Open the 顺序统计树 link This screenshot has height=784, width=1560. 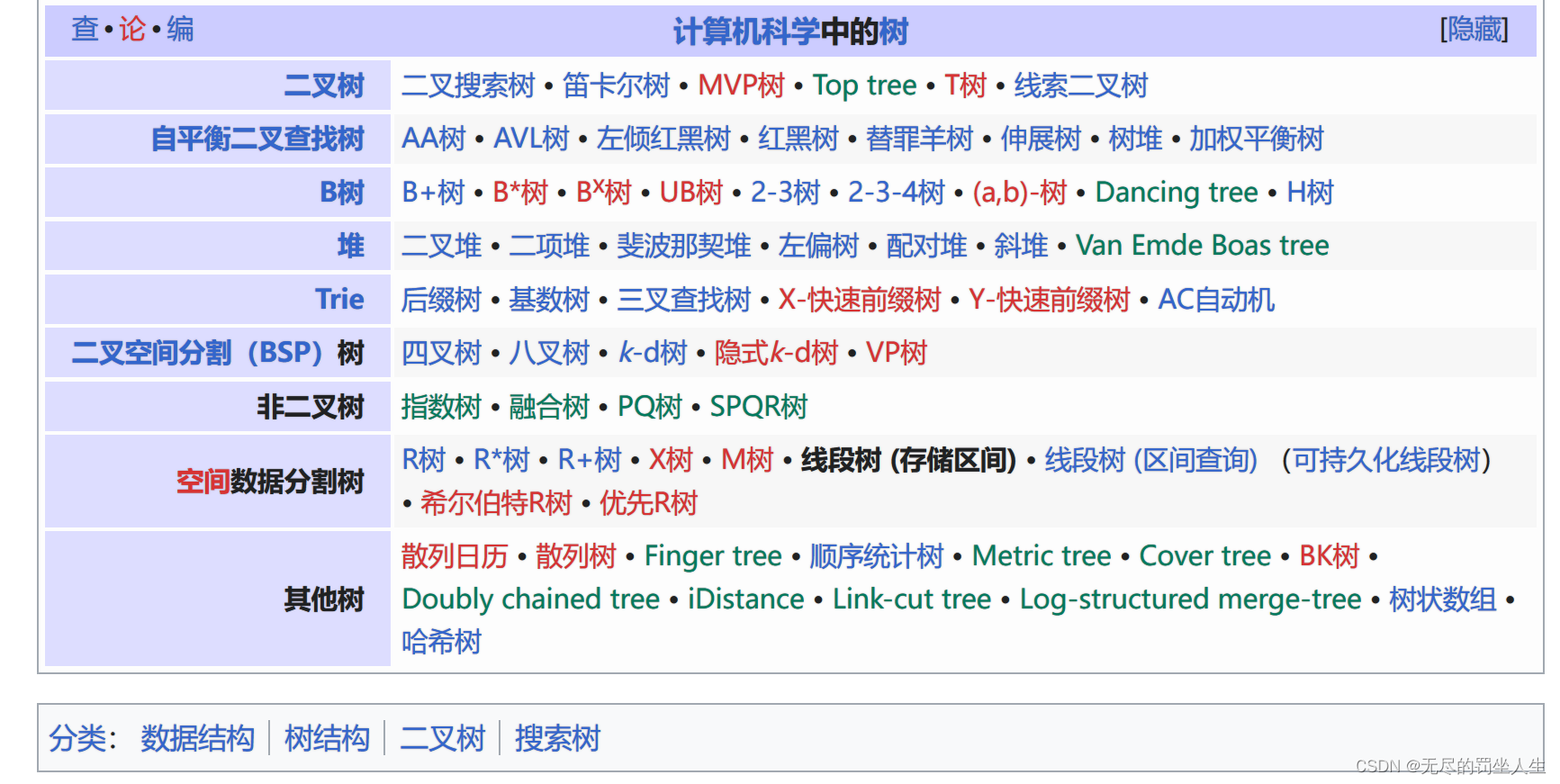coord(877,555)
